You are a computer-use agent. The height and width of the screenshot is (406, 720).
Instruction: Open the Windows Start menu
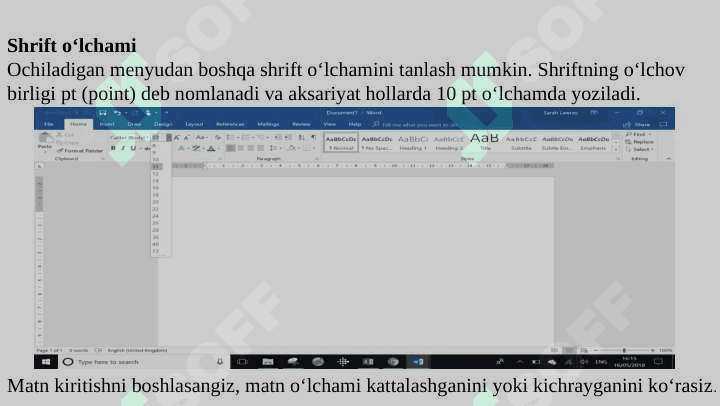45,362
